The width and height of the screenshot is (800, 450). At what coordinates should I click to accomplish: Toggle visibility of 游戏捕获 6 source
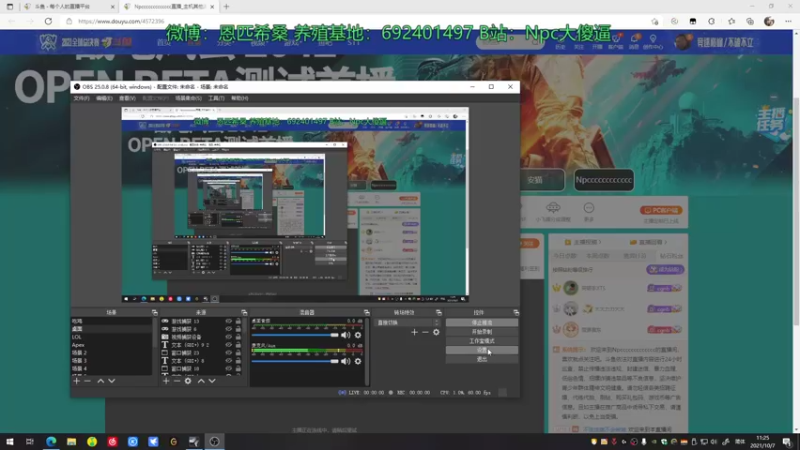(228, 329)
